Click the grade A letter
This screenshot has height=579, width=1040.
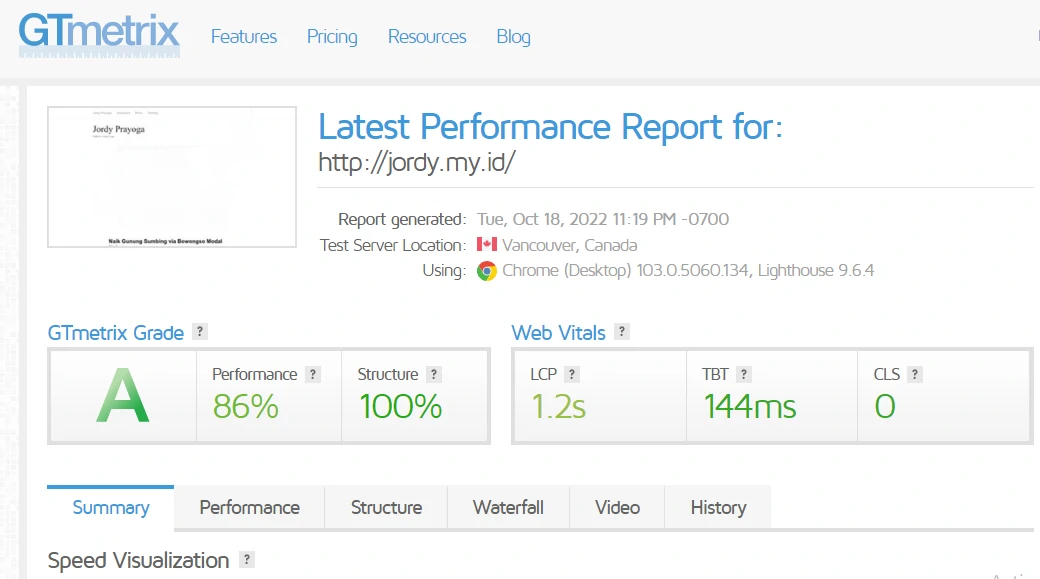point(123,396)
